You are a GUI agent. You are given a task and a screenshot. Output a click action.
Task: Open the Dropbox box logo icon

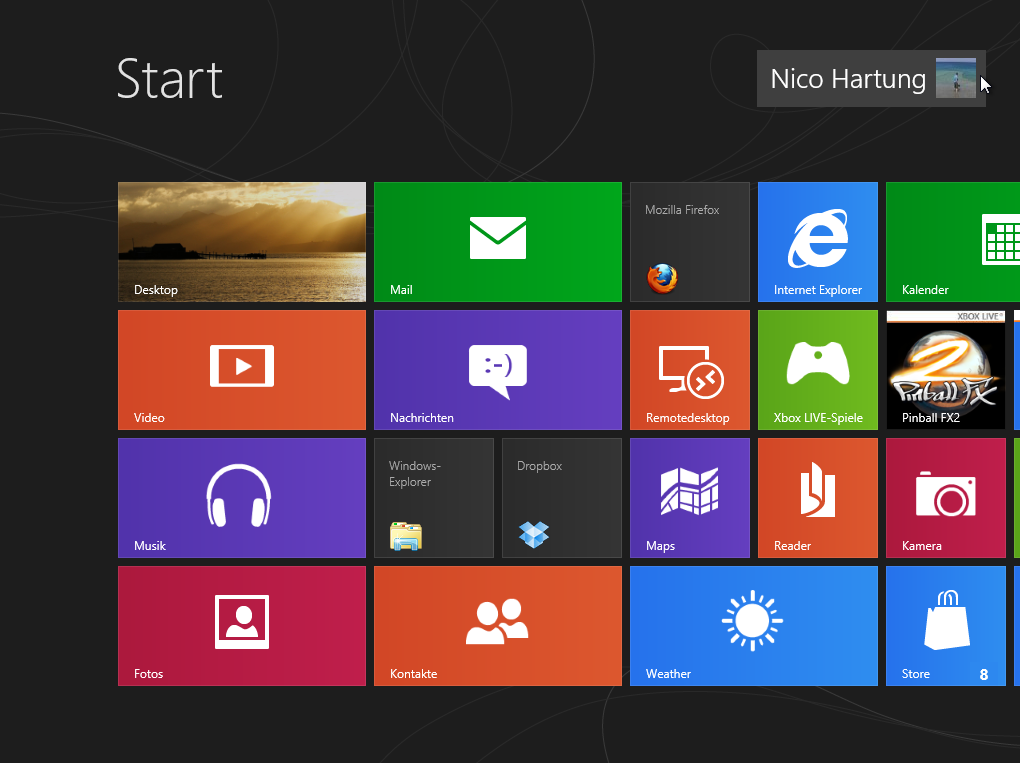(534, 535)
